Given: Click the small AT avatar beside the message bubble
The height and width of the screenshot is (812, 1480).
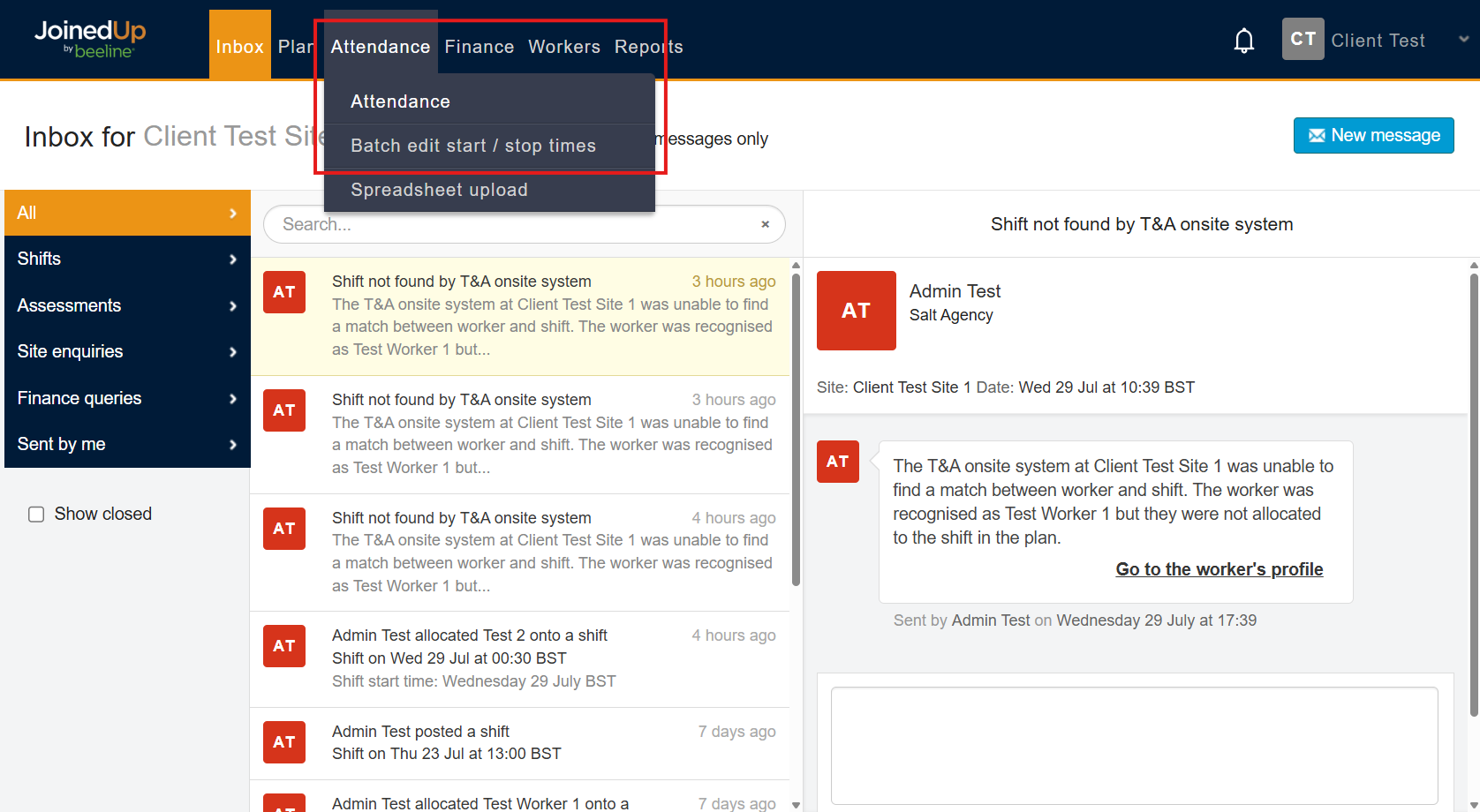Looking at the screenshot, I should click(x=838, y=462).
